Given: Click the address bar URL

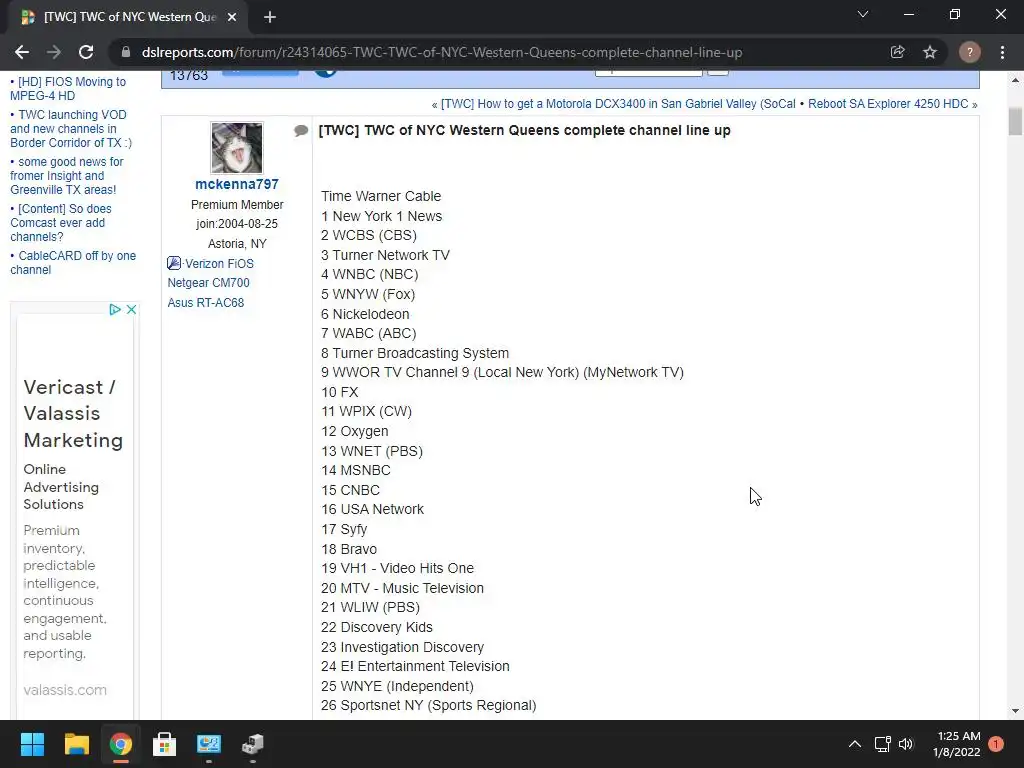Looking at the screenshot, I should (x=441, y=52).
